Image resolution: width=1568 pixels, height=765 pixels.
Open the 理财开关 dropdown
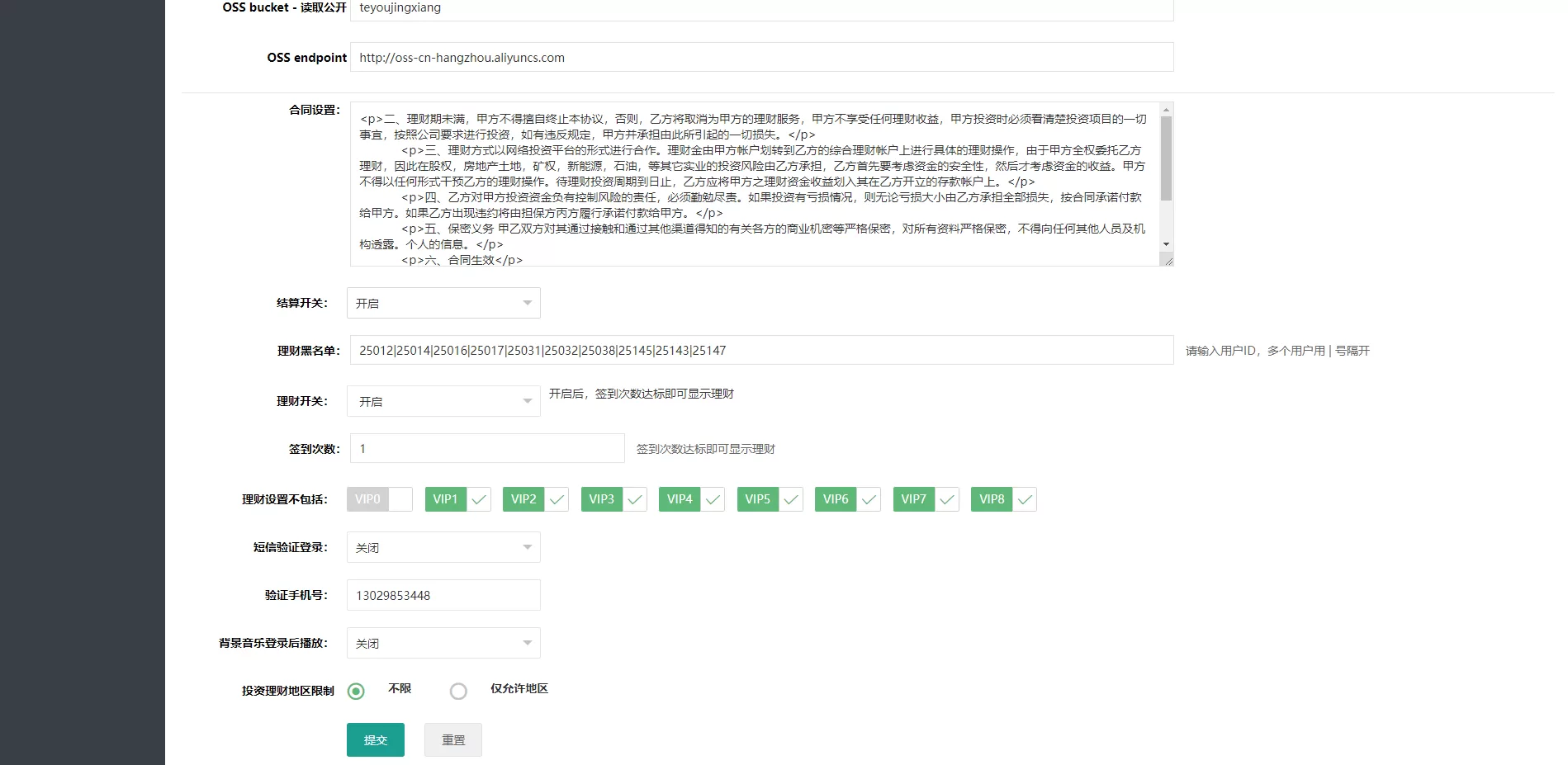[443, 401]
